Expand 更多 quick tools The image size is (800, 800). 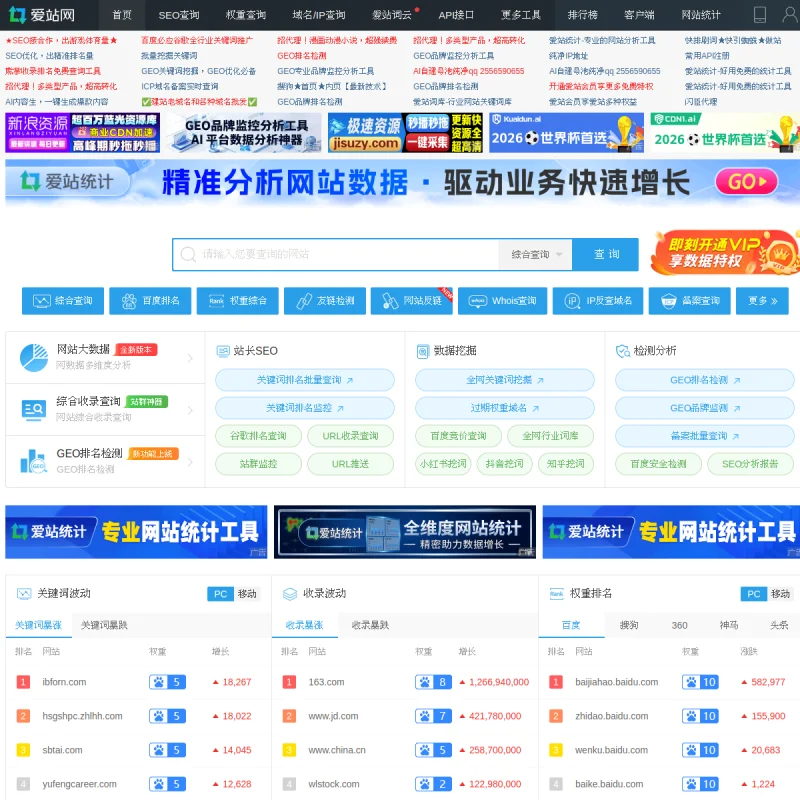coord(763,301)
